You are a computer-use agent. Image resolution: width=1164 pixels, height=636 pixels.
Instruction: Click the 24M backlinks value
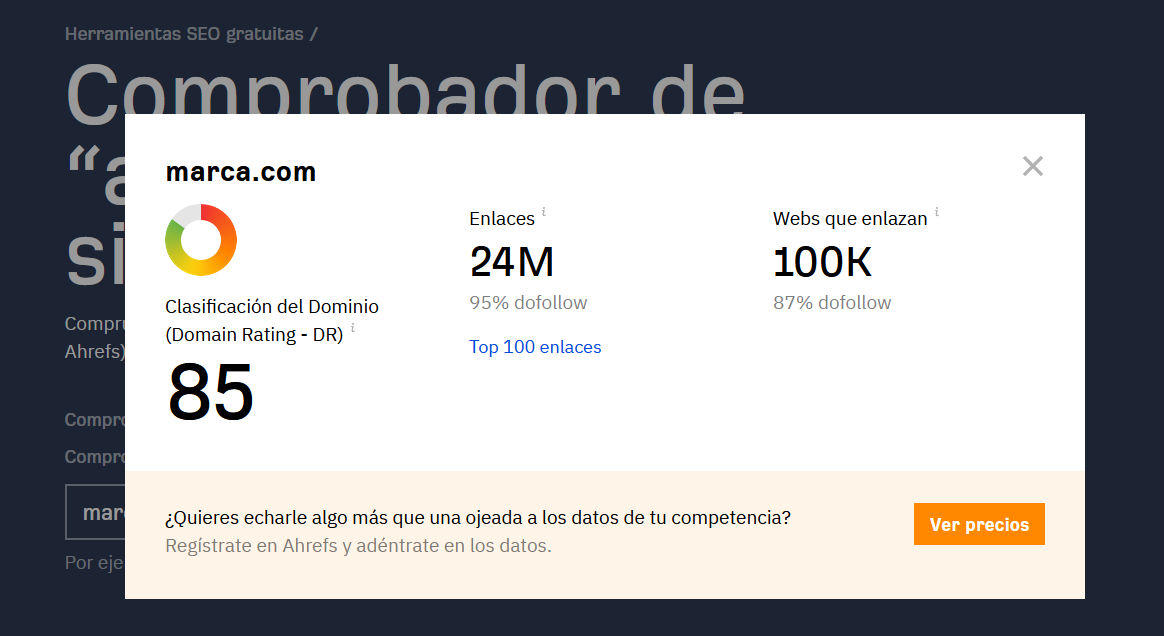[511, 262]
